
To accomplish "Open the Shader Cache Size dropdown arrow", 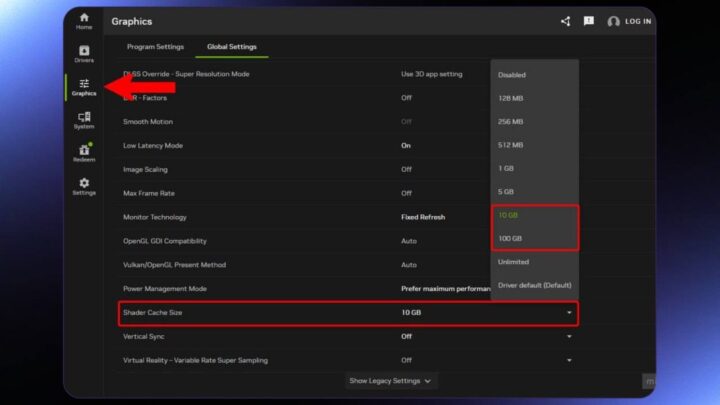I will [570, 313].
